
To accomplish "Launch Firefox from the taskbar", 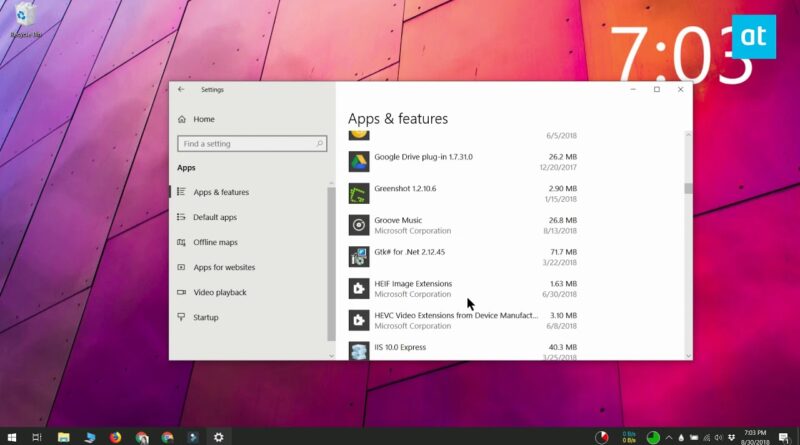I will click(x=115, y=437).
